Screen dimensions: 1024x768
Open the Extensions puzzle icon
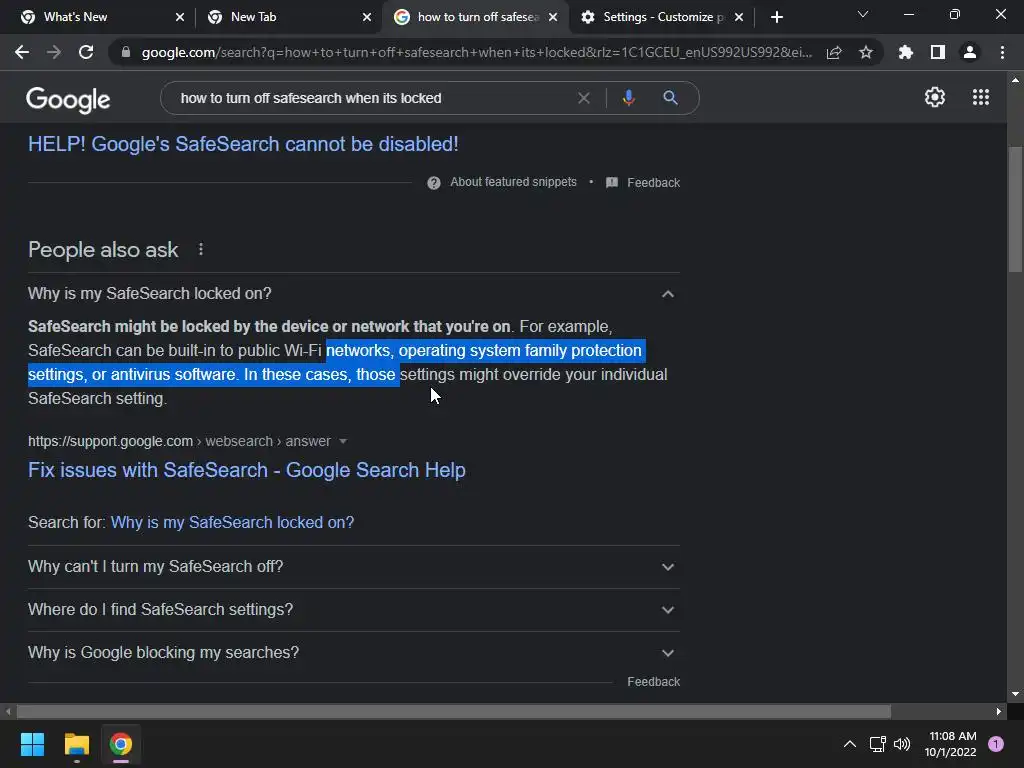[x=906, y=52]
